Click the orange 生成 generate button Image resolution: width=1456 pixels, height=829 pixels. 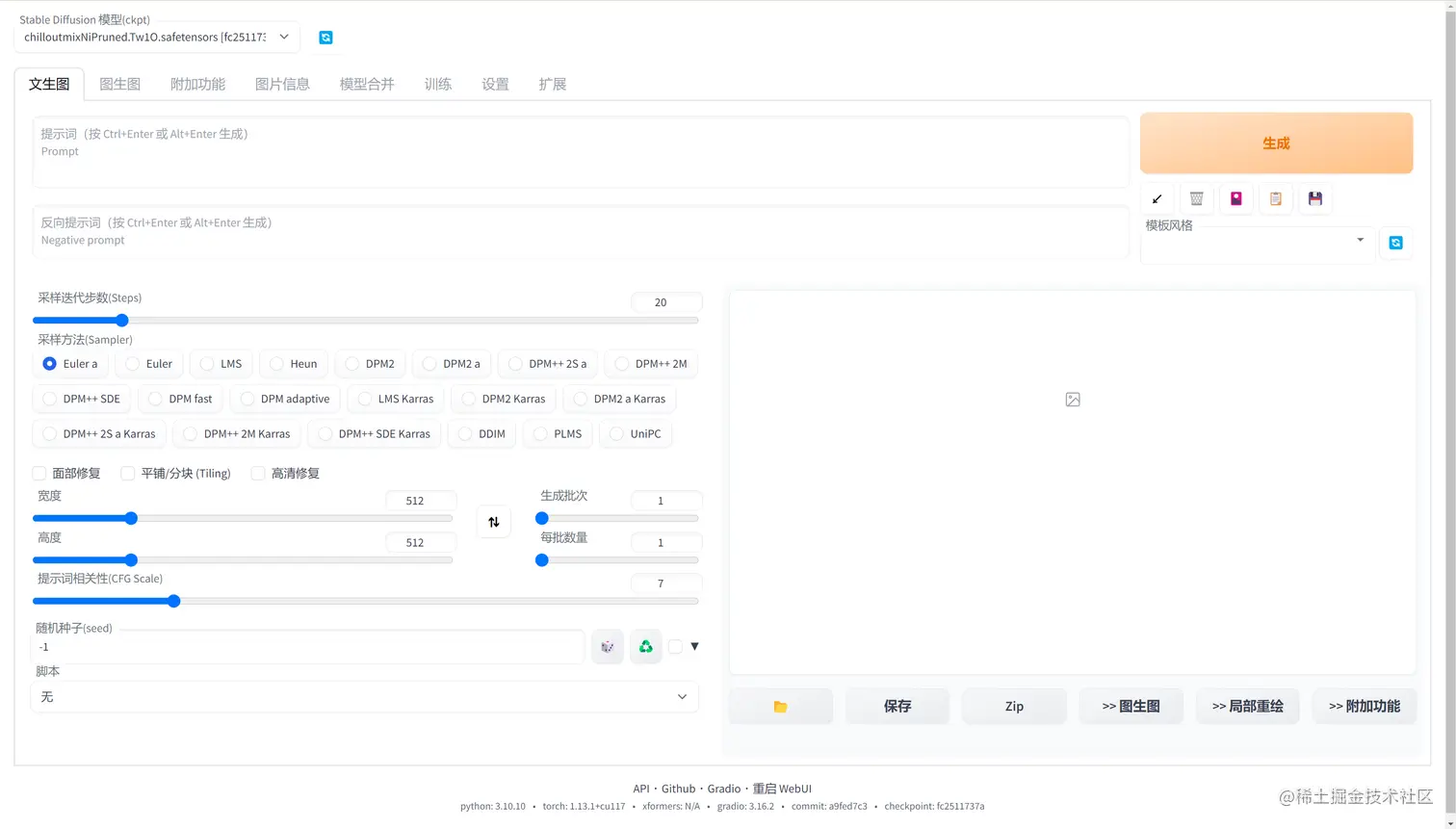1276,143
